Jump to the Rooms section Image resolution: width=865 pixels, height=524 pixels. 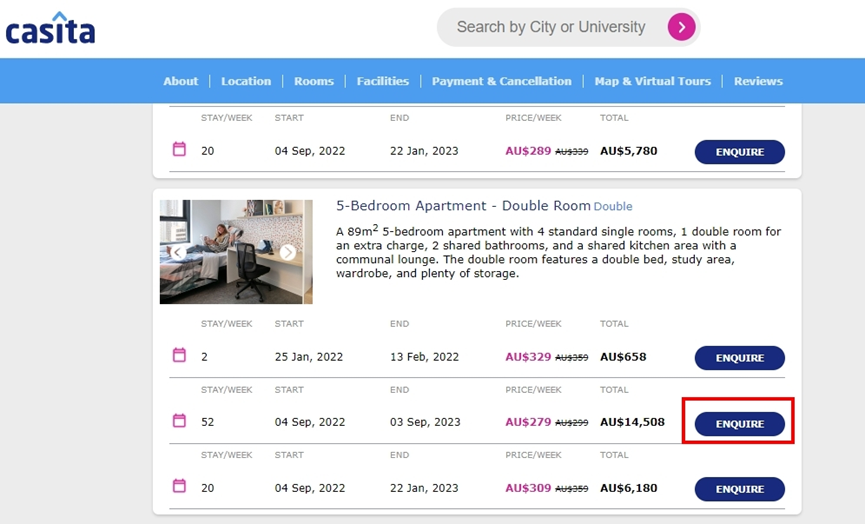(314, 81)
